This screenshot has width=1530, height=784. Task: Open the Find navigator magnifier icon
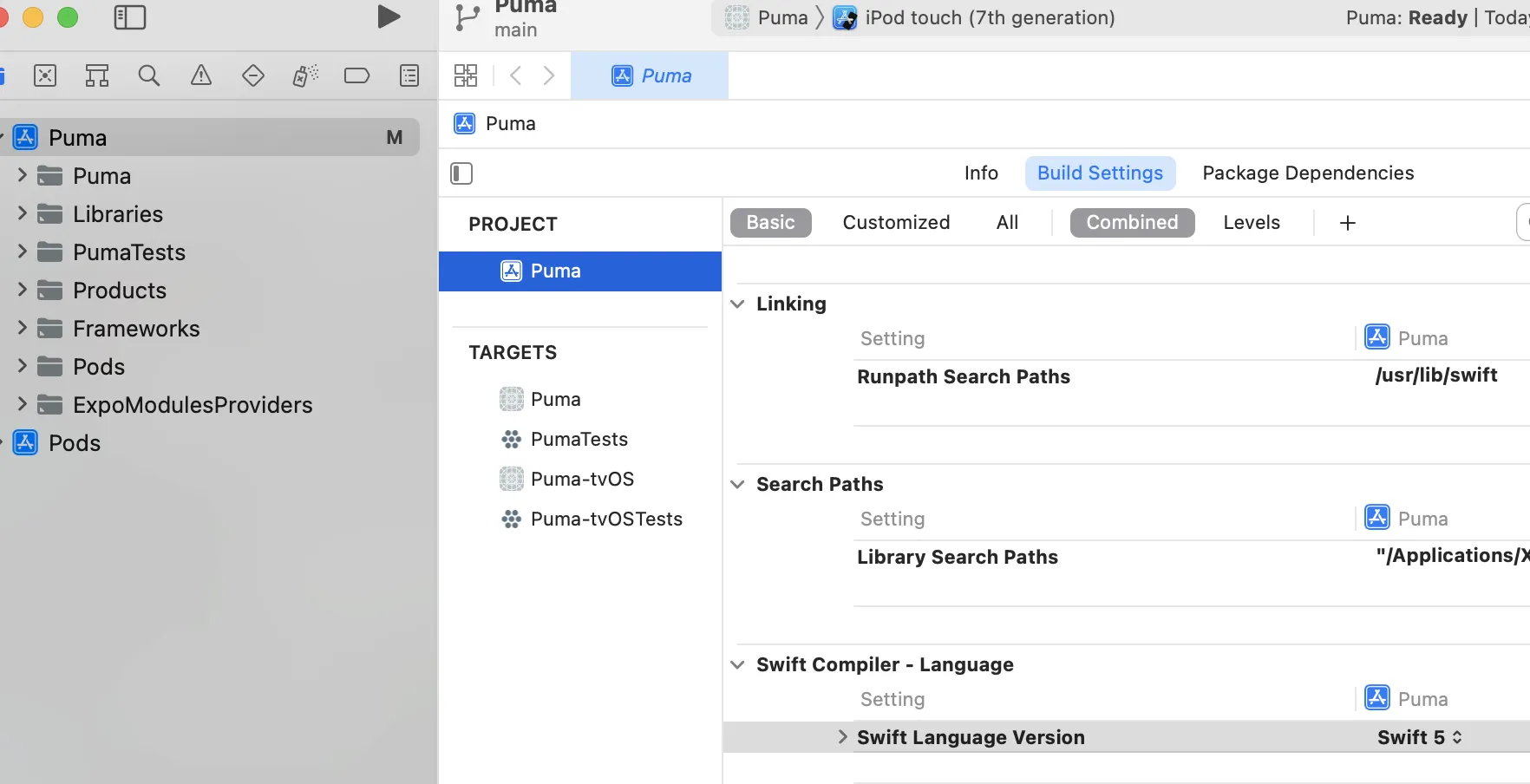[x=149, y=75]
